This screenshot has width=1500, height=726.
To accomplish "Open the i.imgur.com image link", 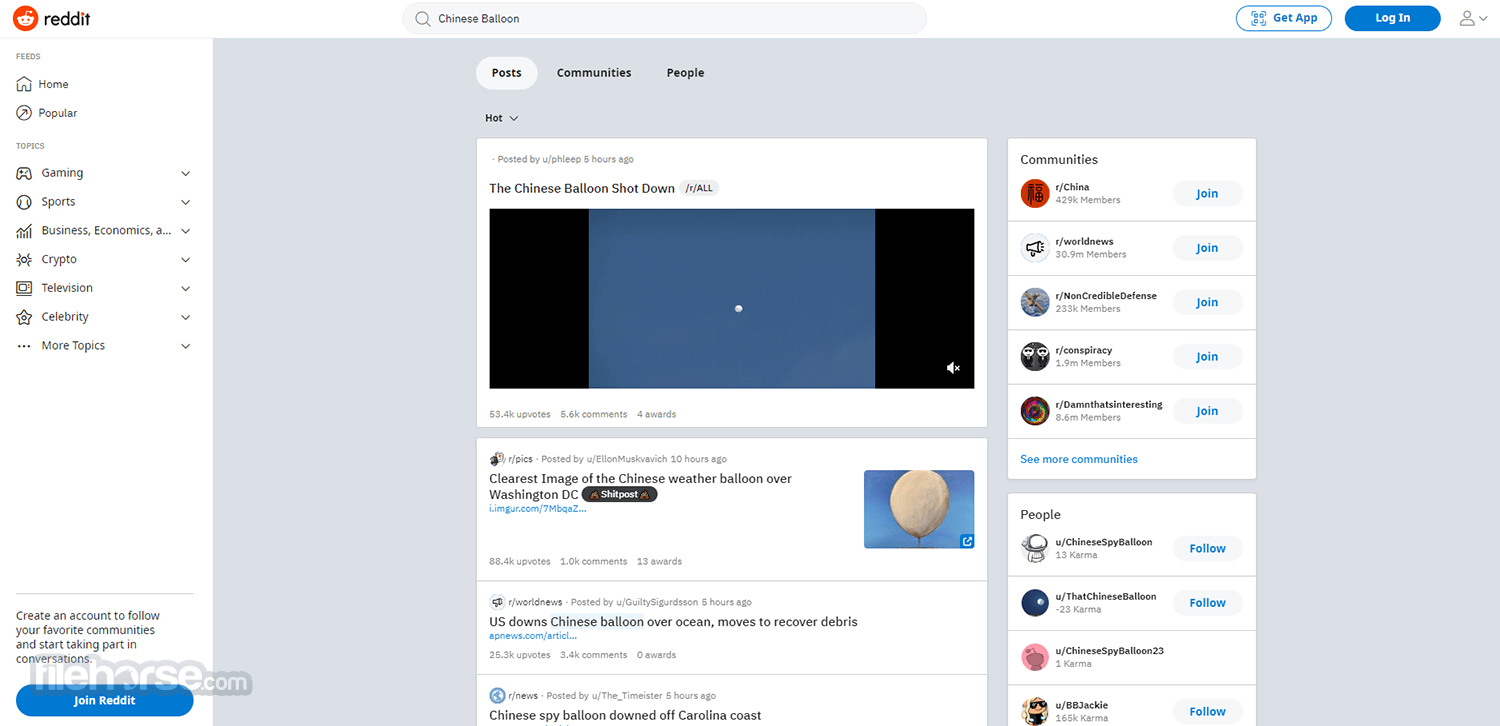I will click(x=538, y=509).
